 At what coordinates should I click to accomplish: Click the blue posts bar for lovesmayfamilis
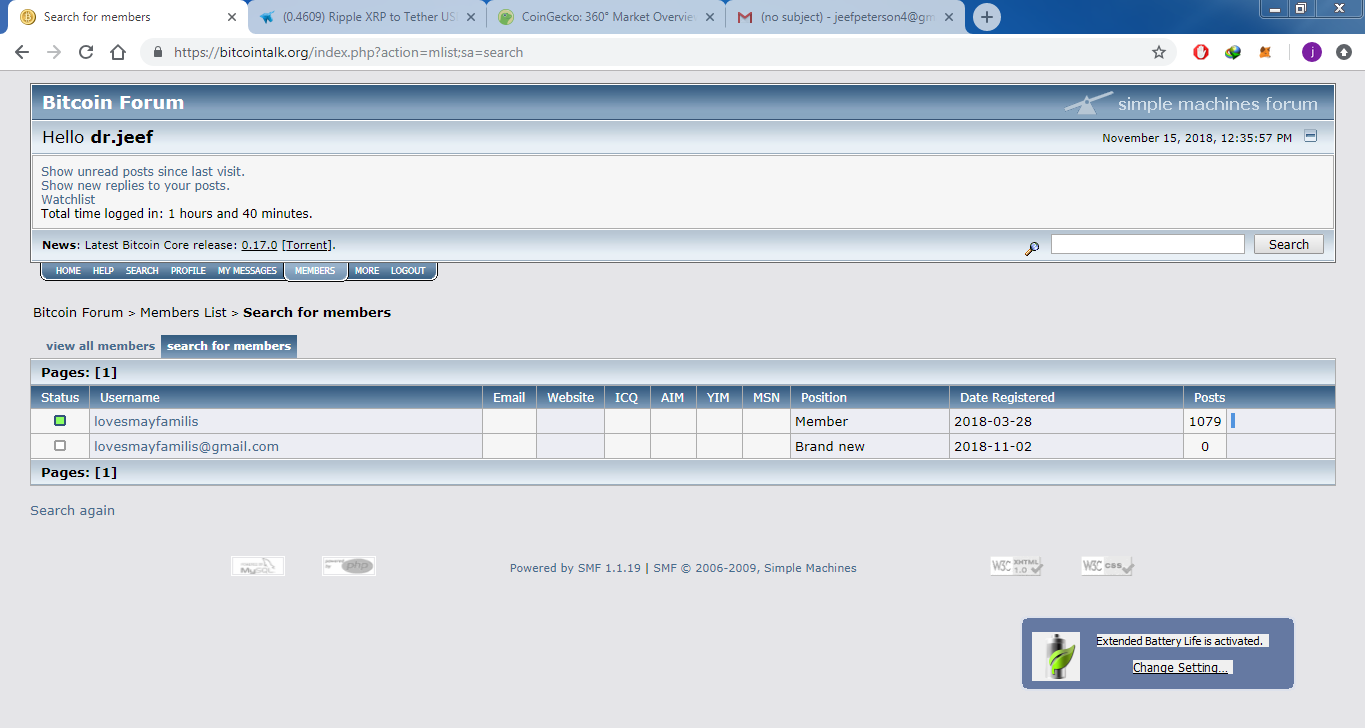coord(1233,421)
